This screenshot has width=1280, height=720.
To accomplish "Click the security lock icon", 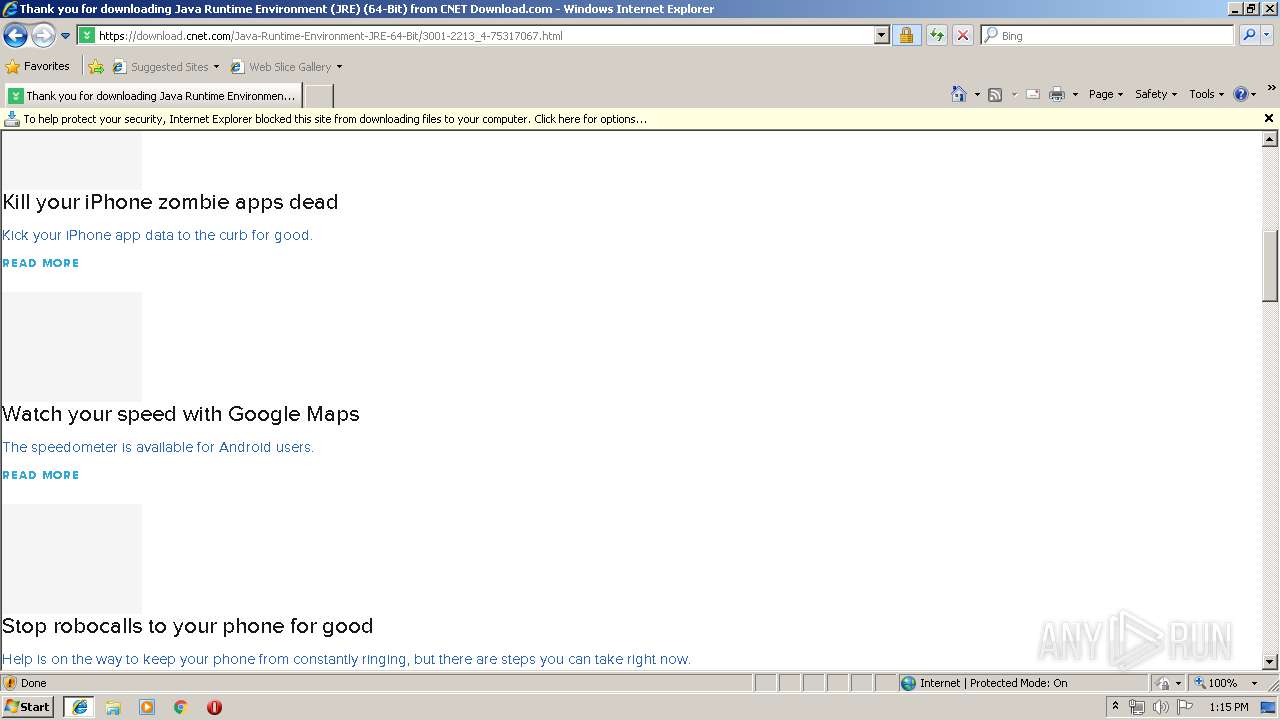I will [906, 35].
